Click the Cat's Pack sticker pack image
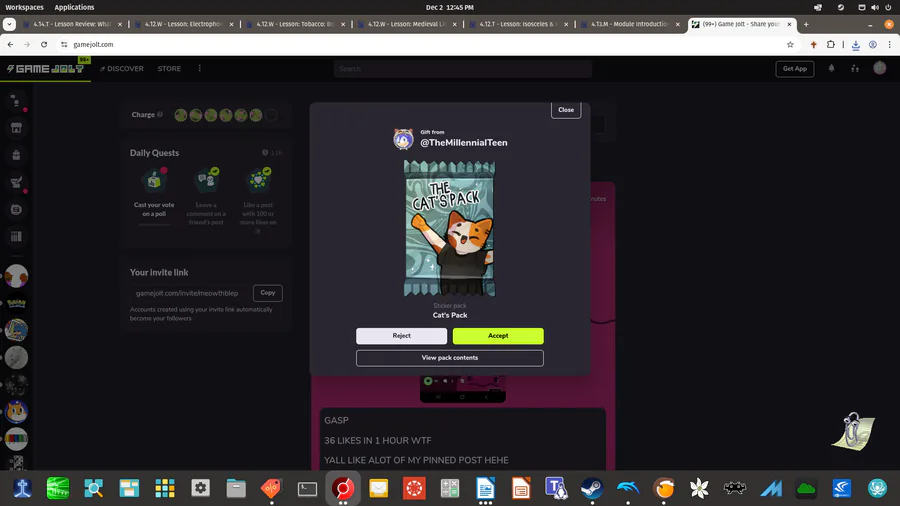The image size is (900, 506). (x=449, y=228)
